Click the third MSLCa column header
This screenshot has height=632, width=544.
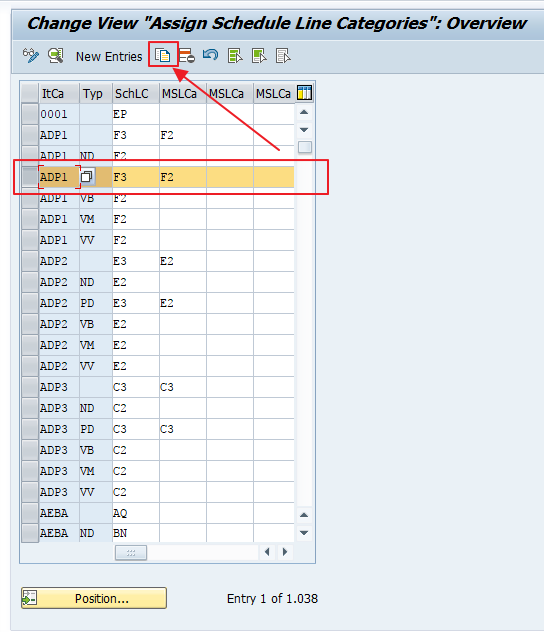[x=274, y=94]
